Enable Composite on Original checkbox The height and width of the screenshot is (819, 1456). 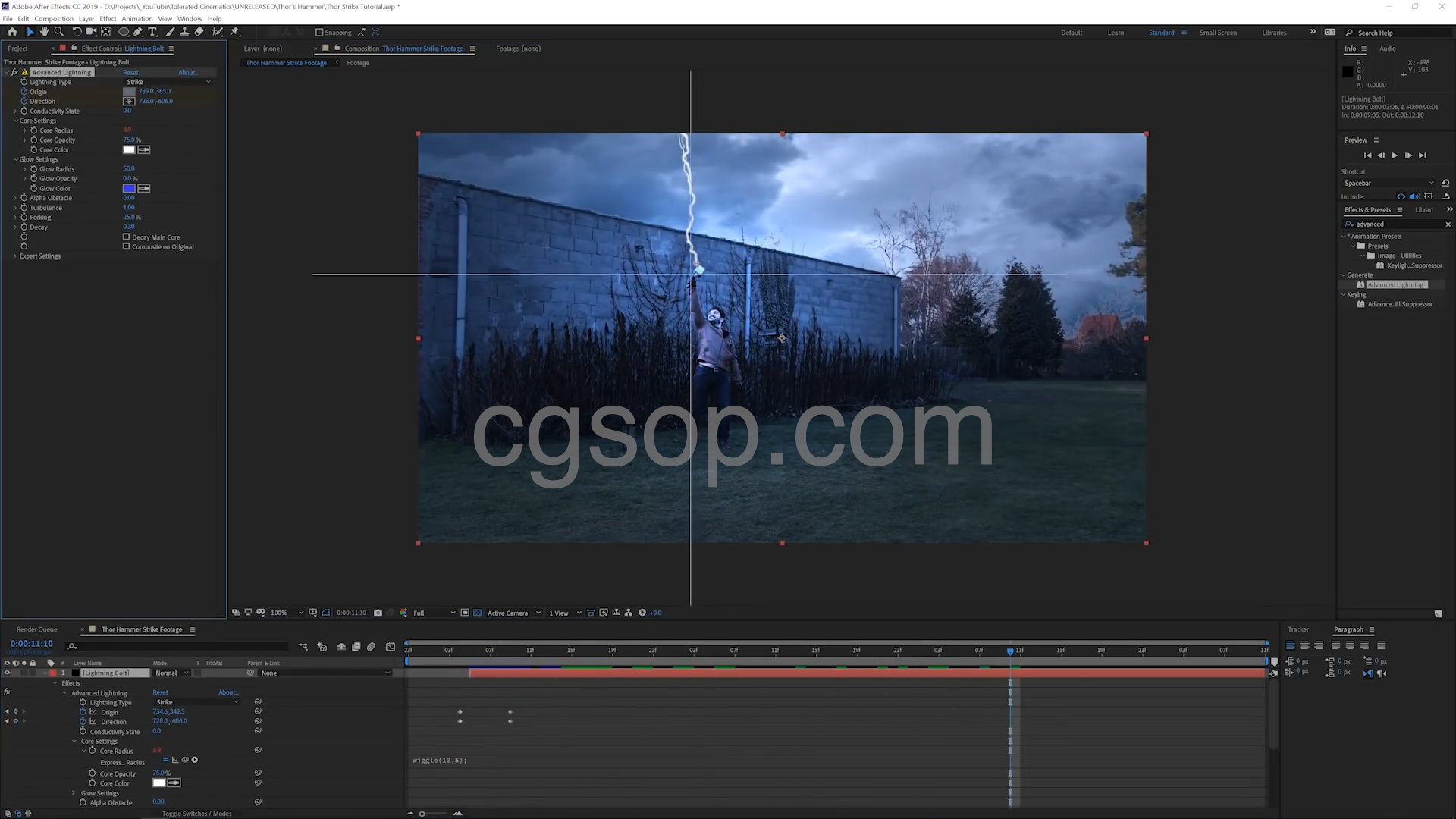point(127,246)
